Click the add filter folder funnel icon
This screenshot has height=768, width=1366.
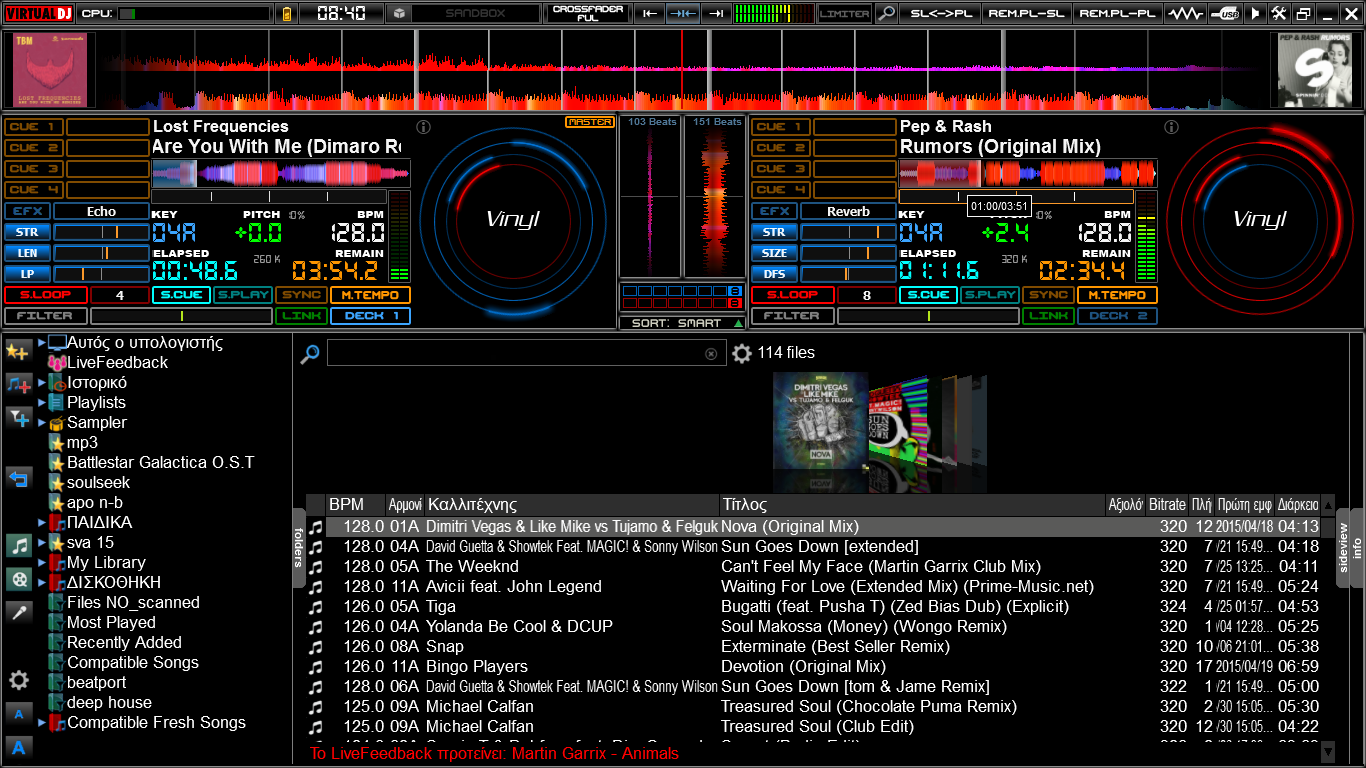18,417
